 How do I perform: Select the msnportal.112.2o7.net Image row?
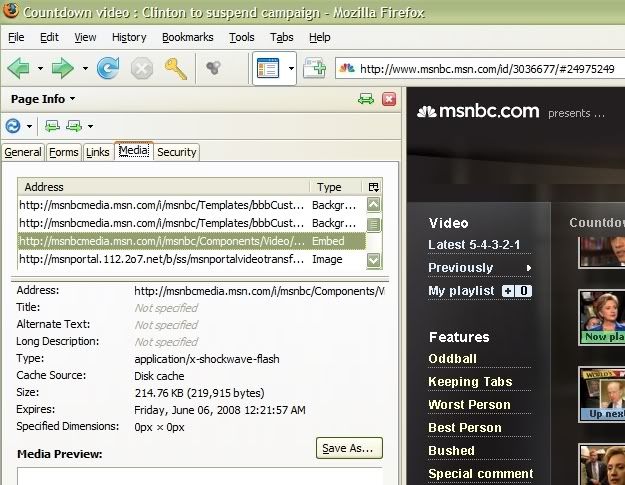(x=191, y=259)
